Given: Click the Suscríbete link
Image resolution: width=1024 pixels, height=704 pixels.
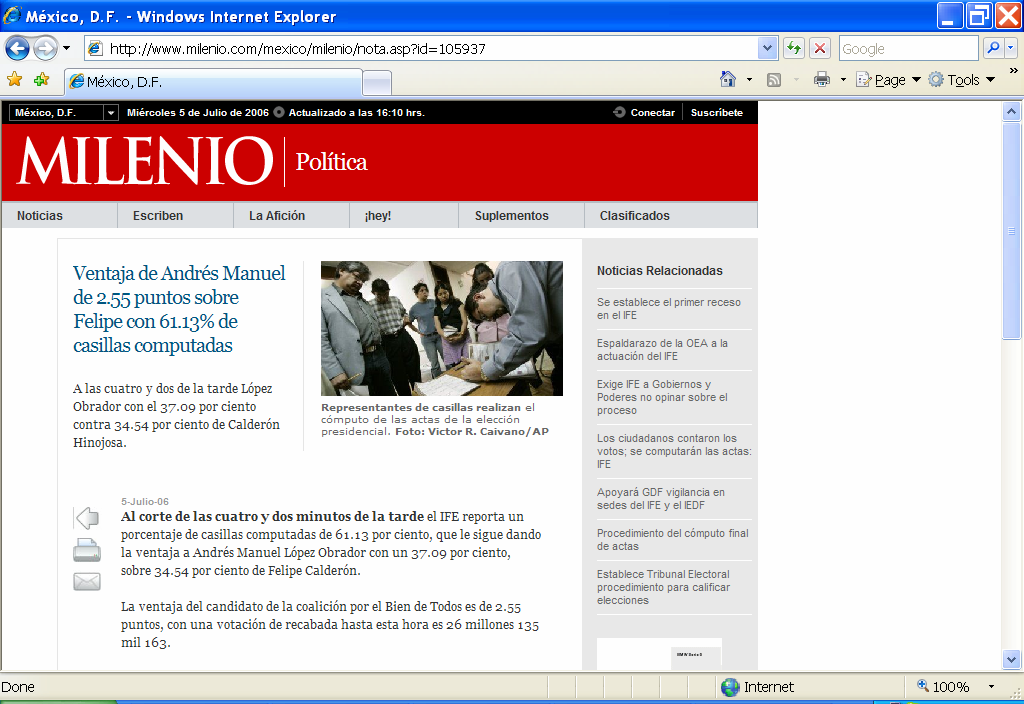Looking at the screenshot, I should [x=716, y=112].
